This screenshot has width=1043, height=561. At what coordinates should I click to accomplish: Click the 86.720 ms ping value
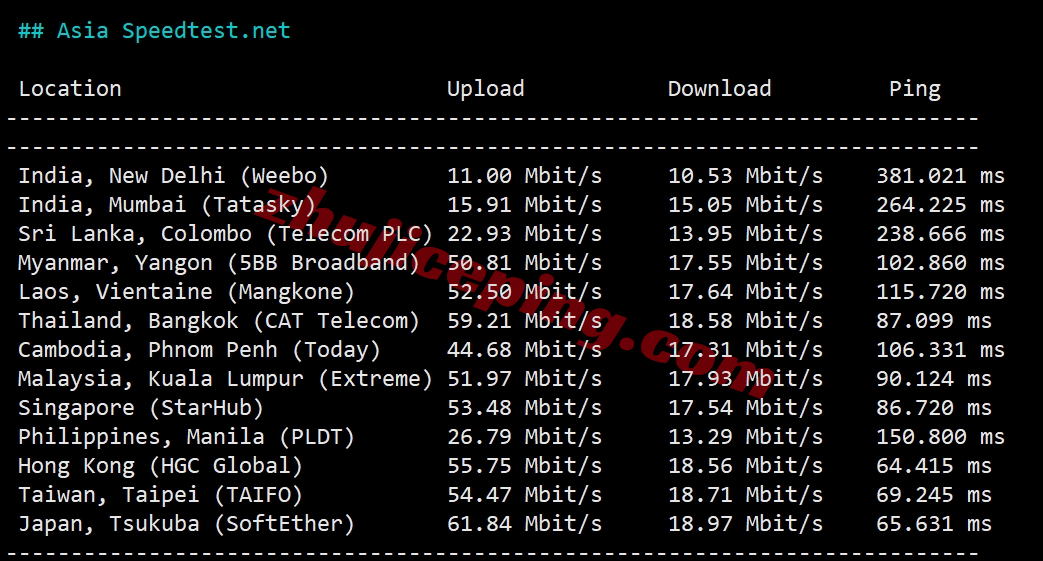coord(934,407)
